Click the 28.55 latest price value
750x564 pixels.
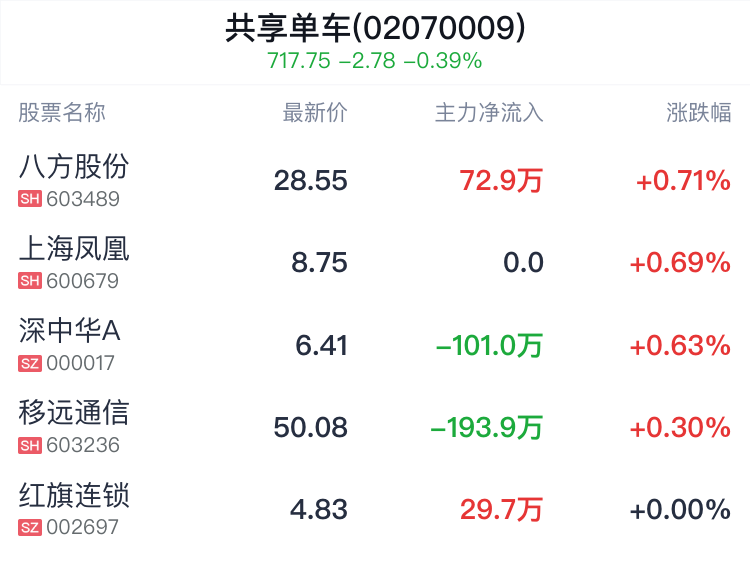coord(310,181)
